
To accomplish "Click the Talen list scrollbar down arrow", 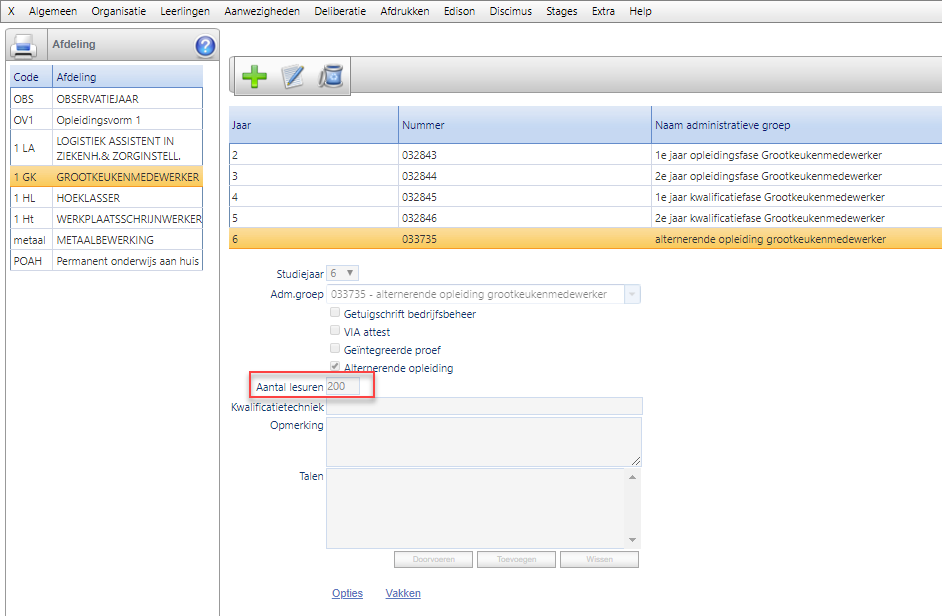I will coord(631,540).
